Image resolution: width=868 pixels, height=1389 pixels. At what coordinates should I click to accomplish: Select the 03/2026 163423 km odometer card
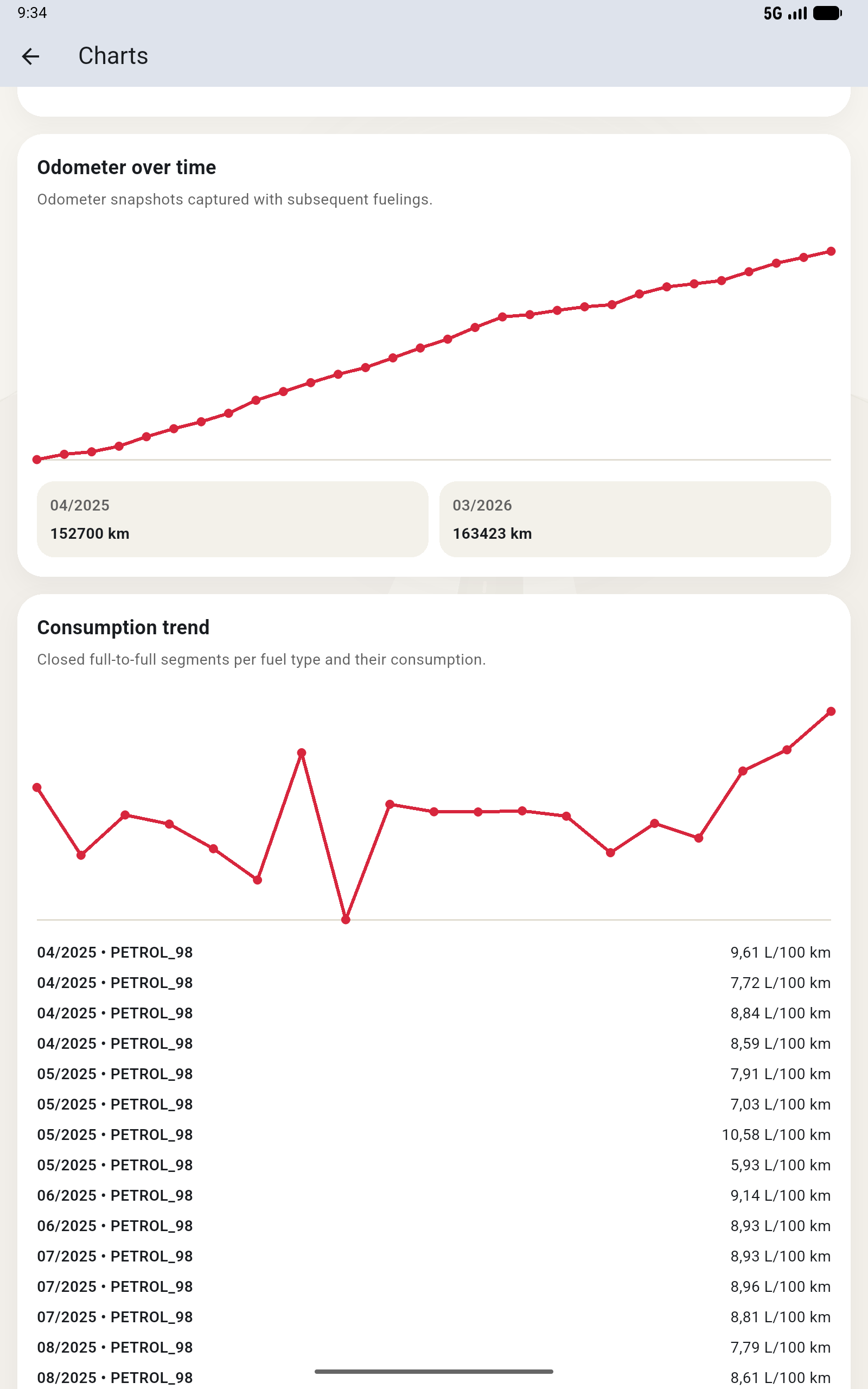(634, 519)
